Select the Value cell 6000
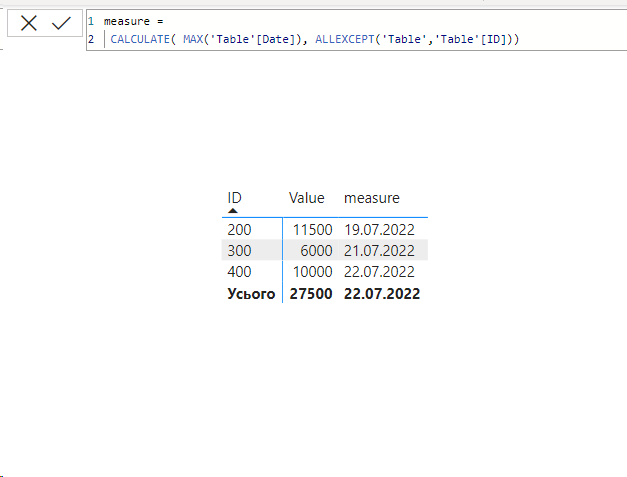This screenshot has width=627, height=477. point(316,251)
